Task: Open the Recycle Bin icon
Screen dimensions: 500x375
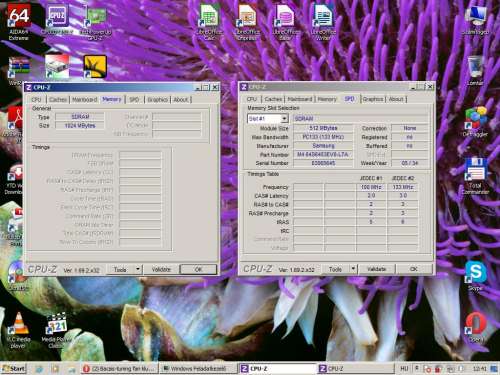Action: coord(475,70)
